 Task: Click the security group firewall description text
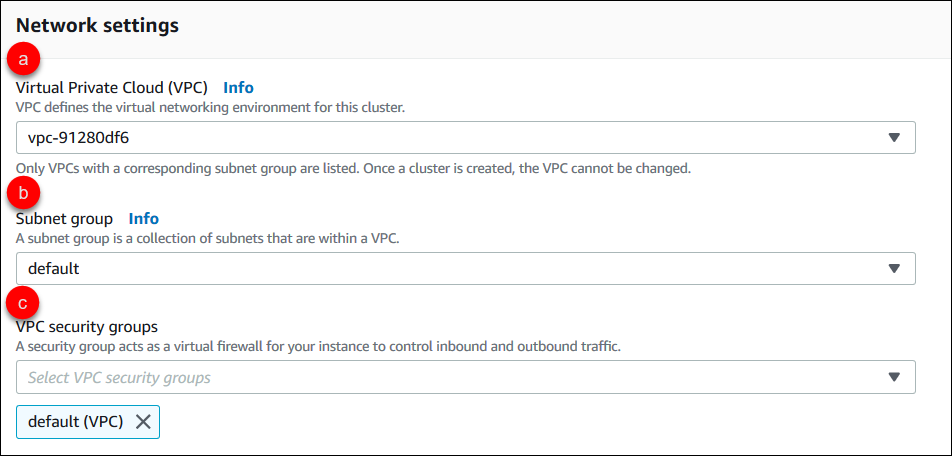(x=318, y=346)
